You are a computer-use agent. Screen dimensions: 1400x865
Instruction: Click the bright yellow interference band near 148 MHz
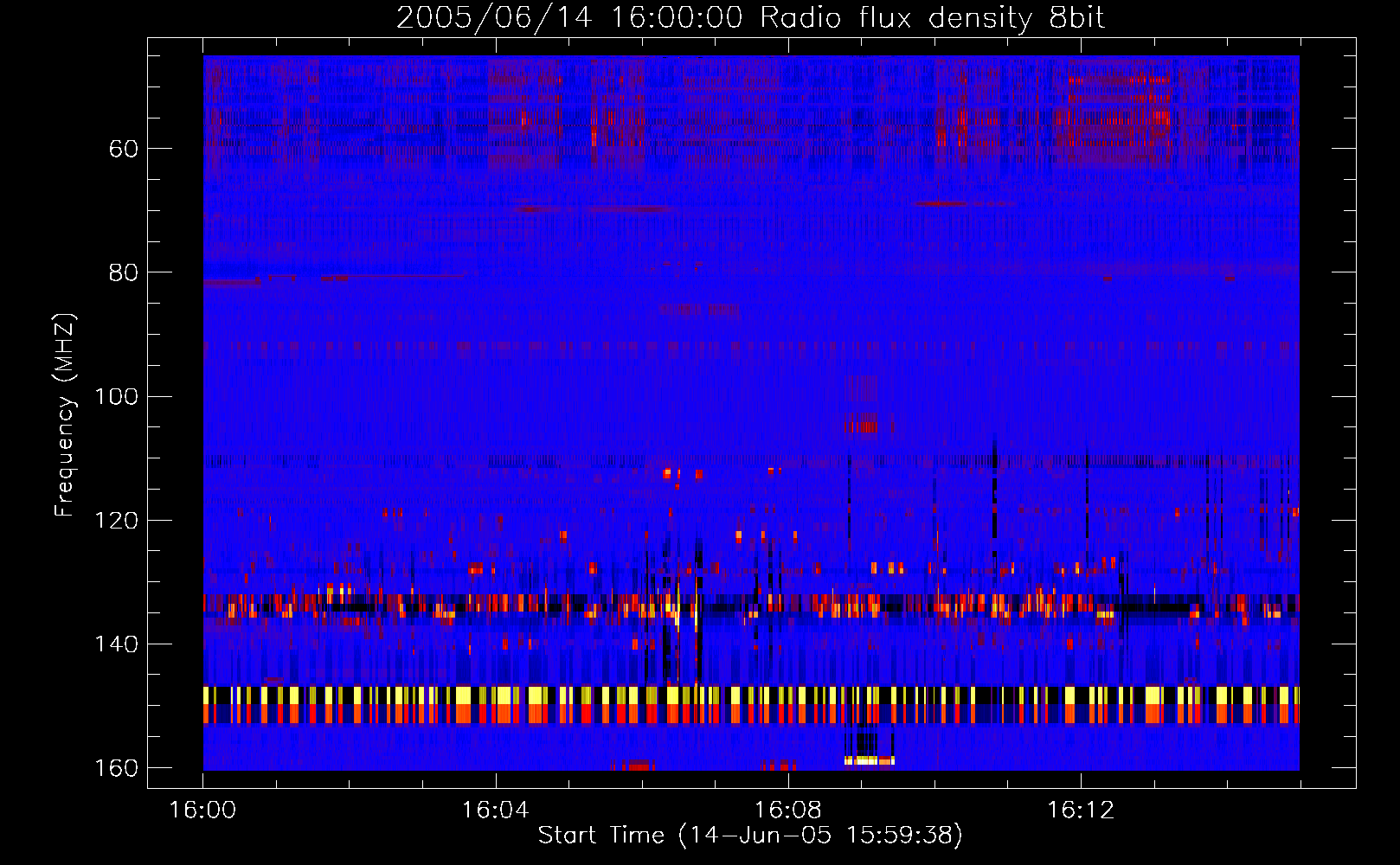[751, 695]
